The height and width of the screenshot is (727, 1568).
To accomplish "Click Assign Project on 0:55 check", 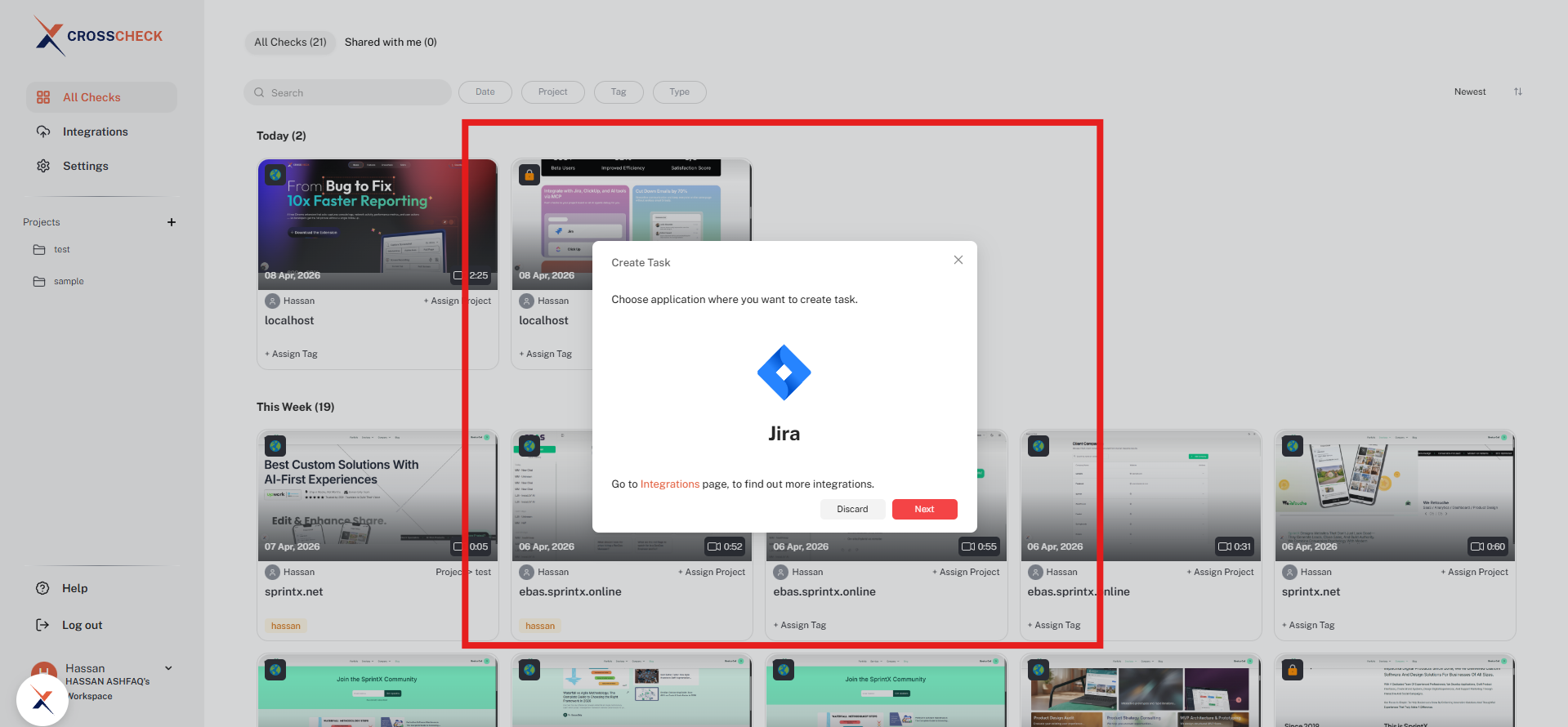I will (966, 572).
